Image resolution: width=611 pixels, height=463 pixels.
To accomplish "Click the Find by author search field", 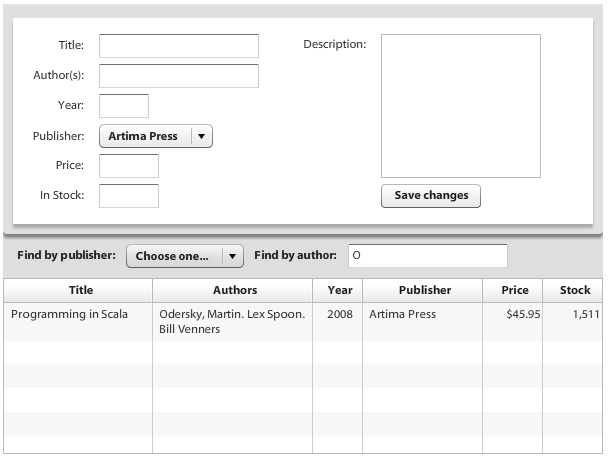I will tap(428, 256).
